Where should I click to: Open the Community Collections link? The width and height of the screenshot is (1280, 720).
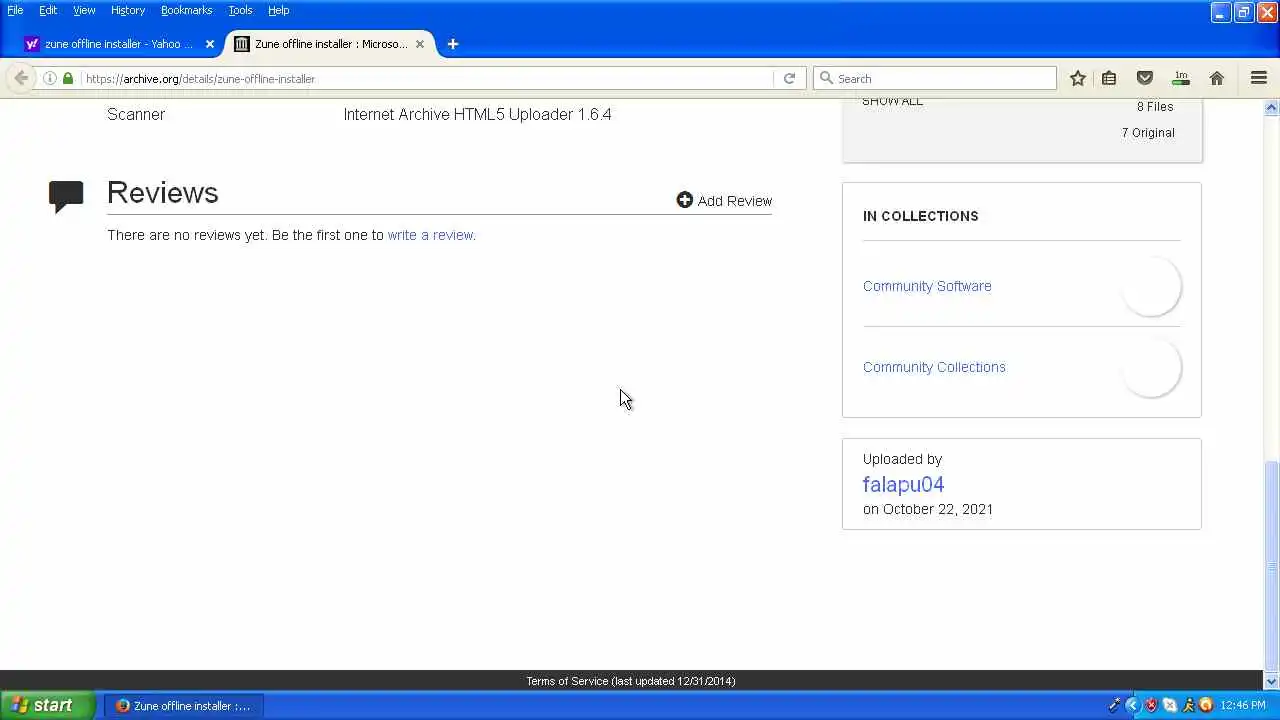coord(934,367)
